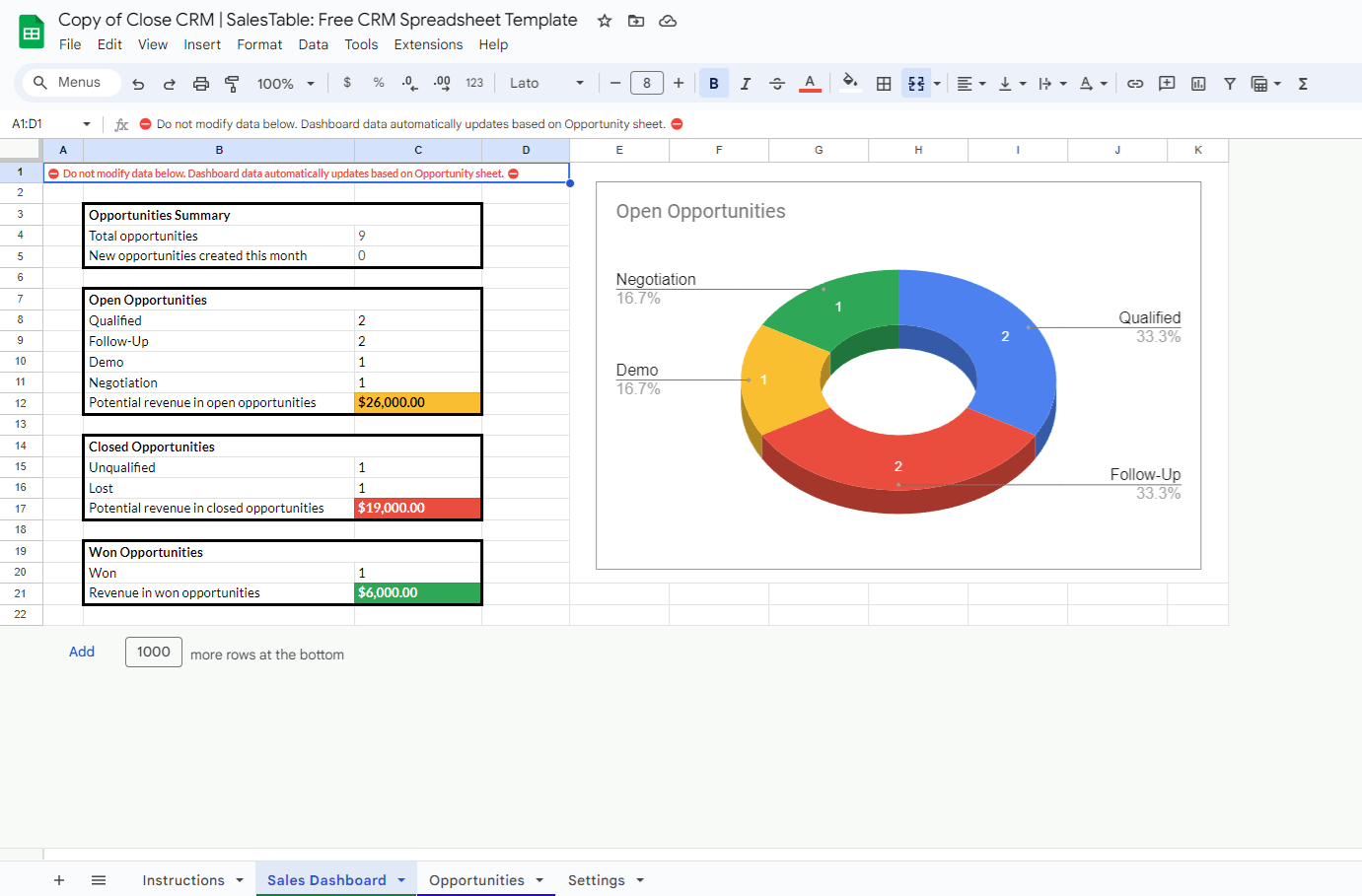Apply currency format using the dollar icon

pyautogui.click(x=347, y=83)
